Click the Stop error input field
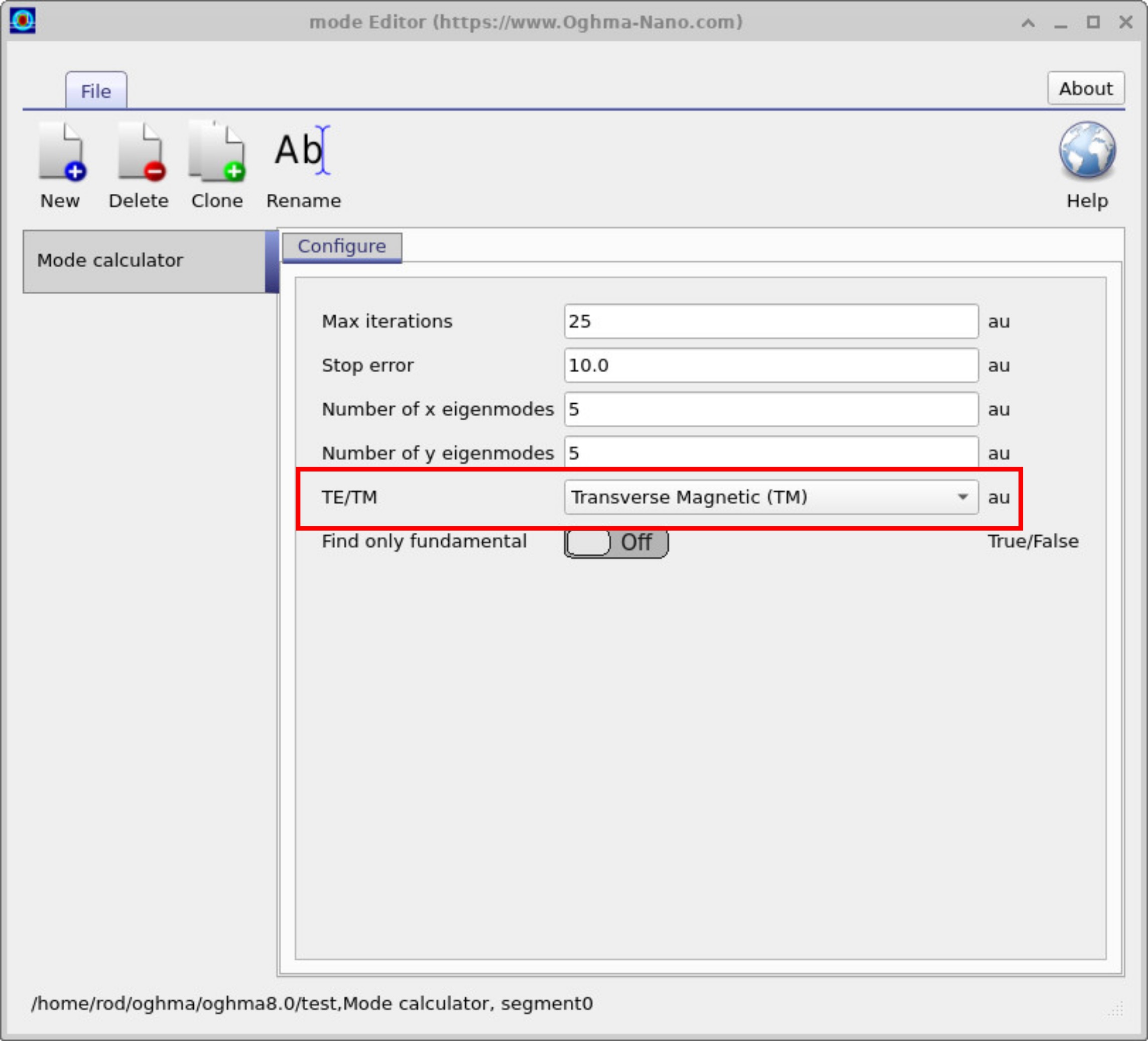The width and height of the screenshot is (1148, 1041). click(x=771, y=365)
